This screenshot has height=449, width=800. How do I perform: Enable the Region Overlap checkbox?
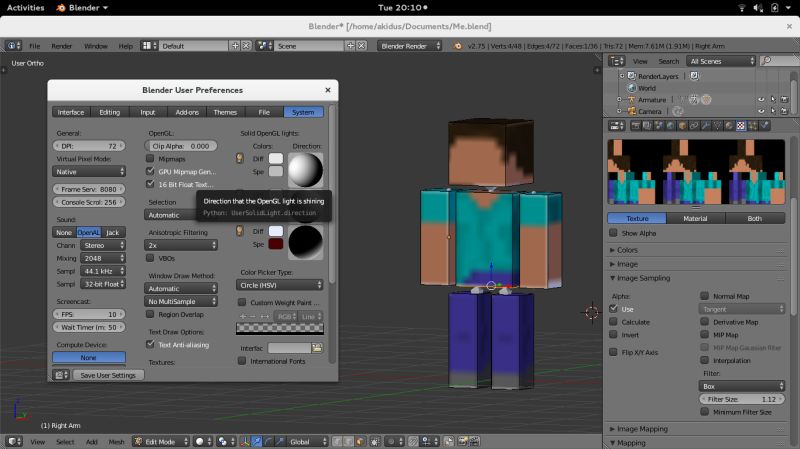[x=150, y=314]
